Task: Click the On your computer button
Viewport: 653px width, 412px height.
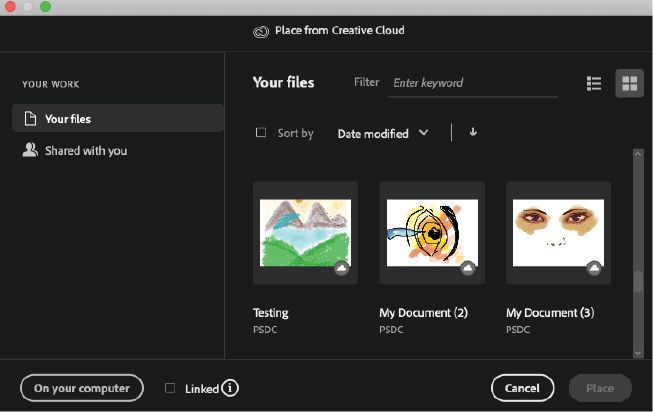Action: pyautogui.click(x=82, y=388)
